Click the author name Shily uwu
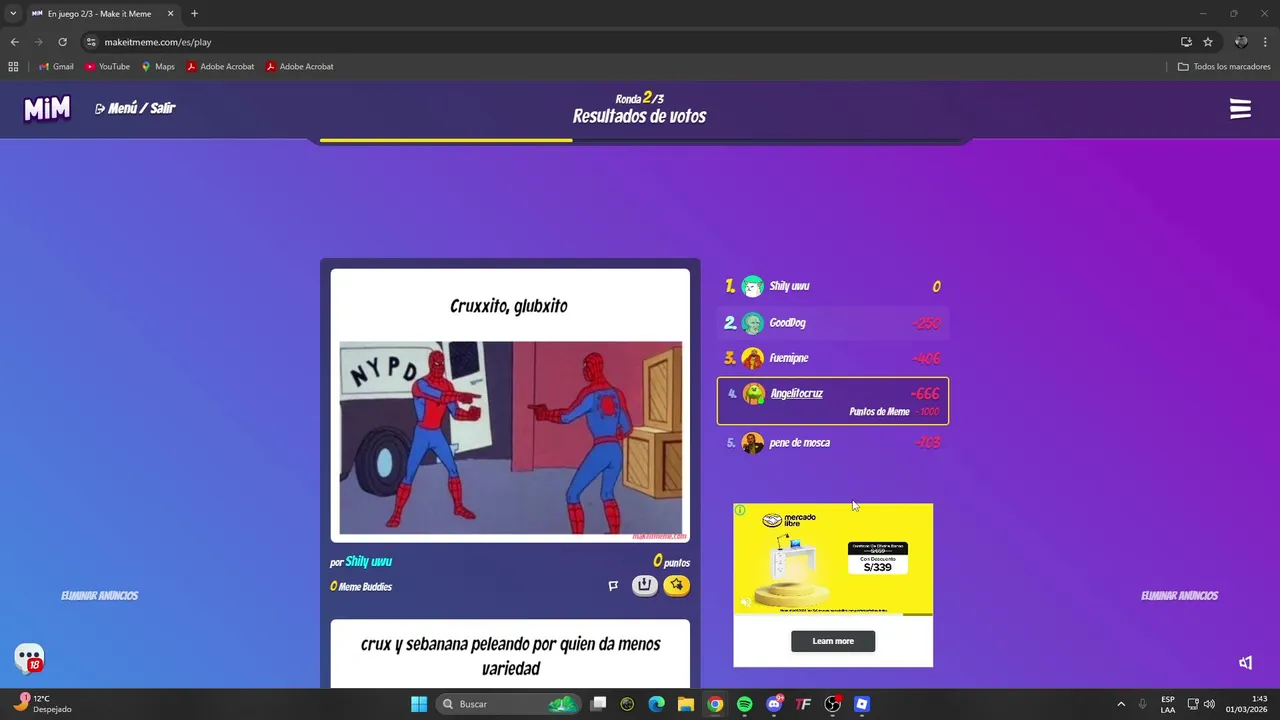1280x720 pixels. tap(368, 562)
